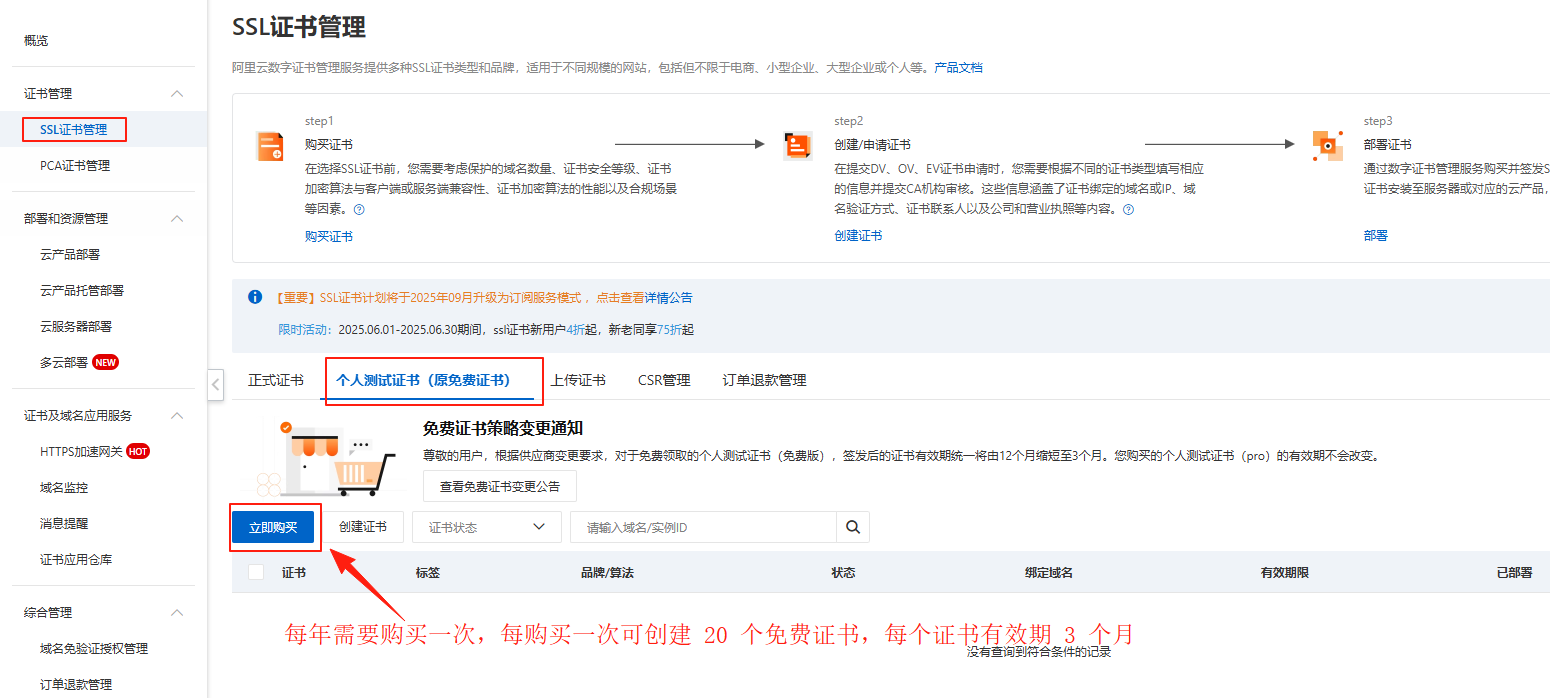This screenshot has width=1550, height=698.
Task: Open 概览 in the sidebar
Action: point(36,41)
